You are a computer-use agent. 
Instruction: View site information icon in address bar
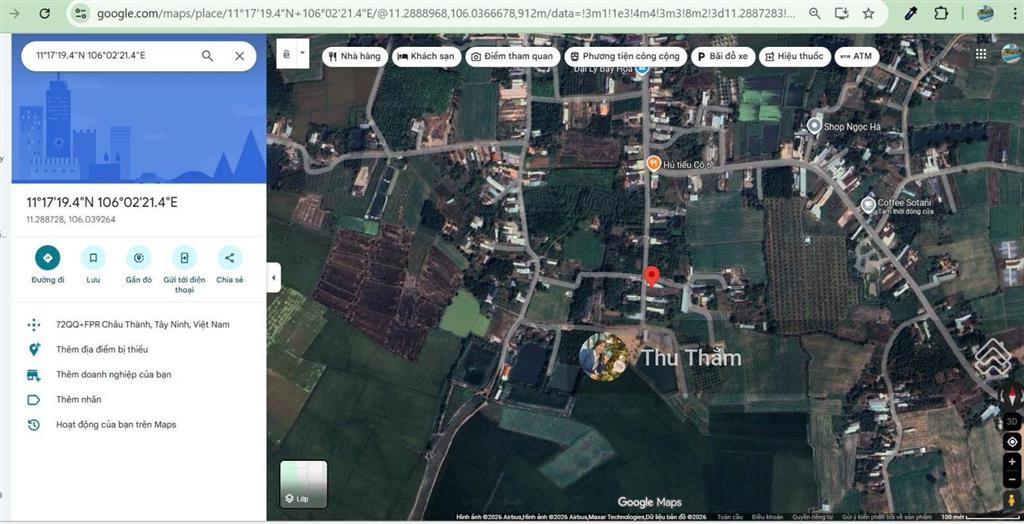coord(80,13)
